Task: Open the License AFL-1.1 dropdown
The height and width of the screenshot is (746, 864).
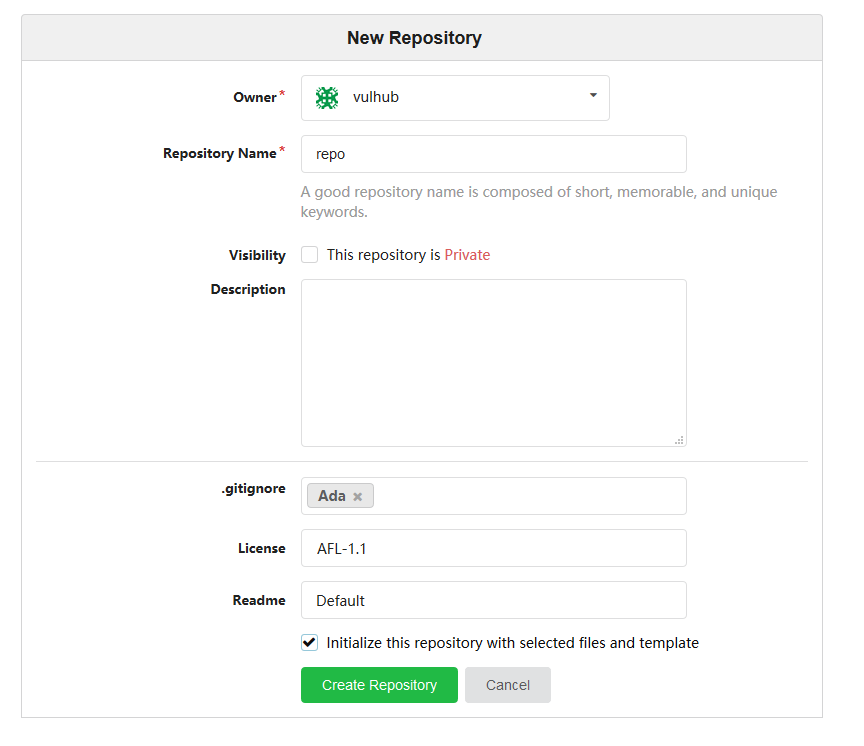Action: pyautogui.click(x=494, y=548)
